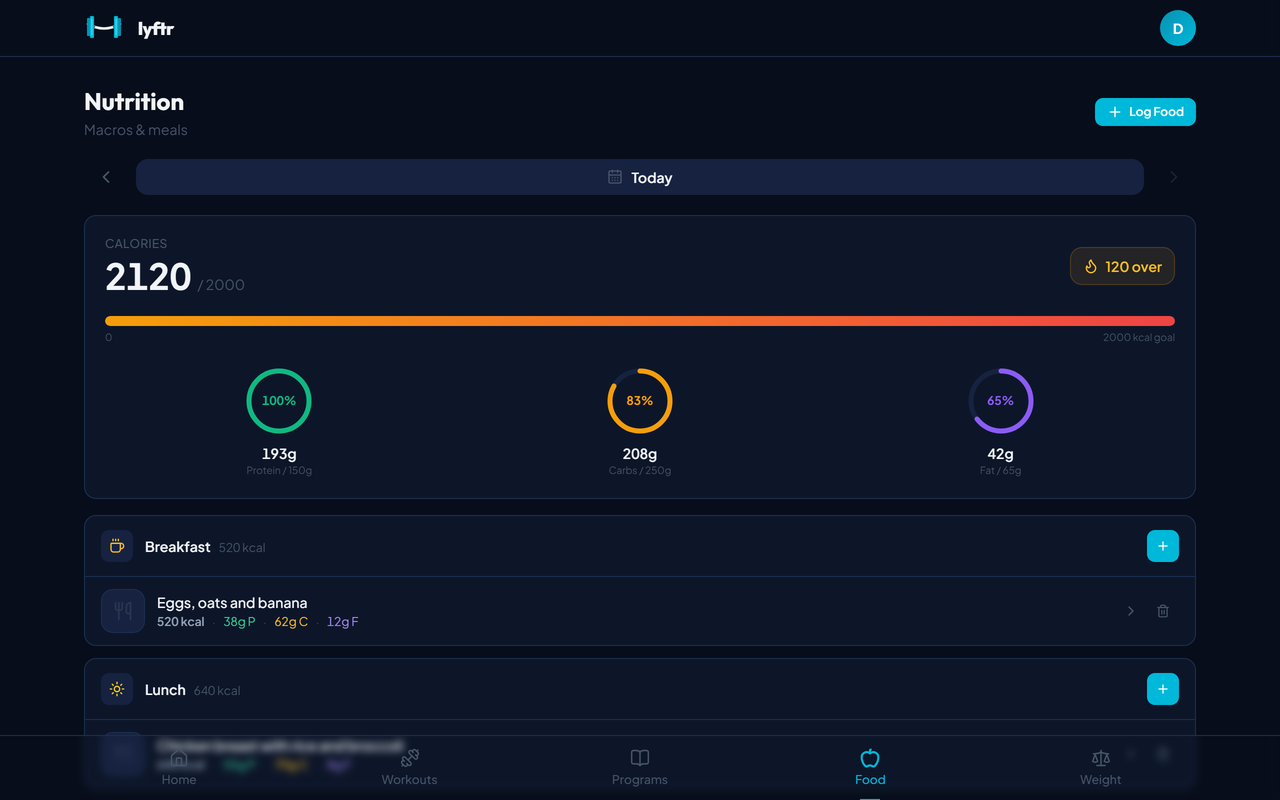Image resolution: width=1280 pixels, height=800 pixels.
Task: Click the 120 over calorie badge
Action: tap(1122, 267)
